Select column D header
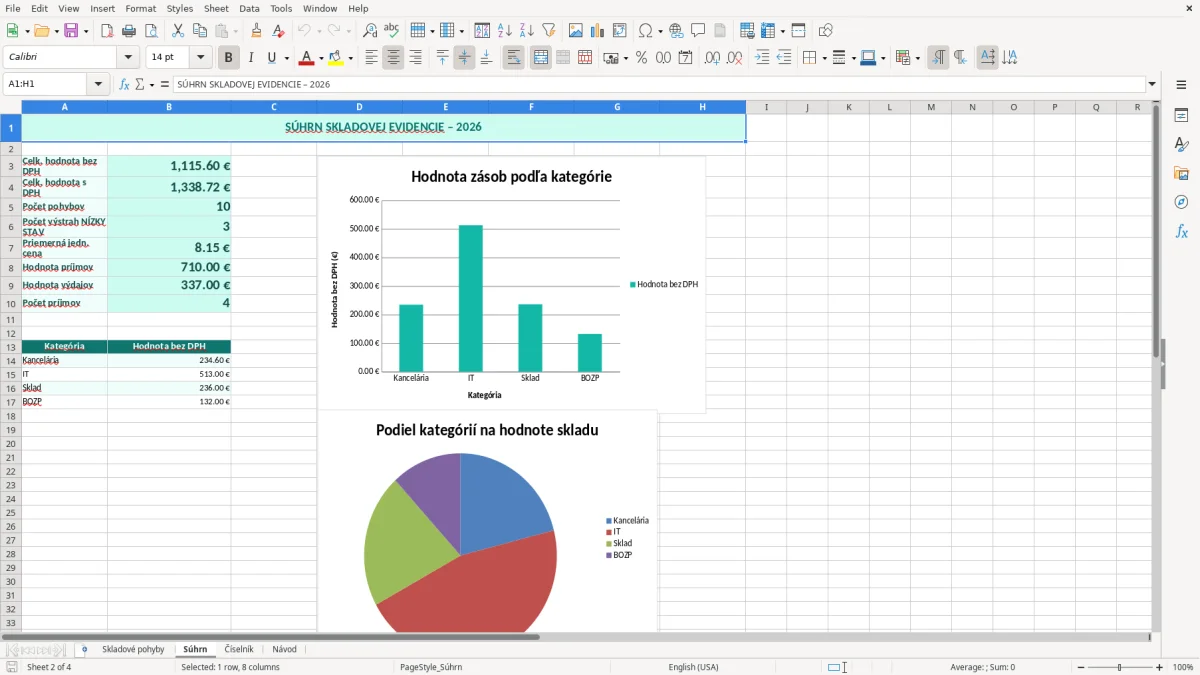1200x675 pixels. click(359, 107)
